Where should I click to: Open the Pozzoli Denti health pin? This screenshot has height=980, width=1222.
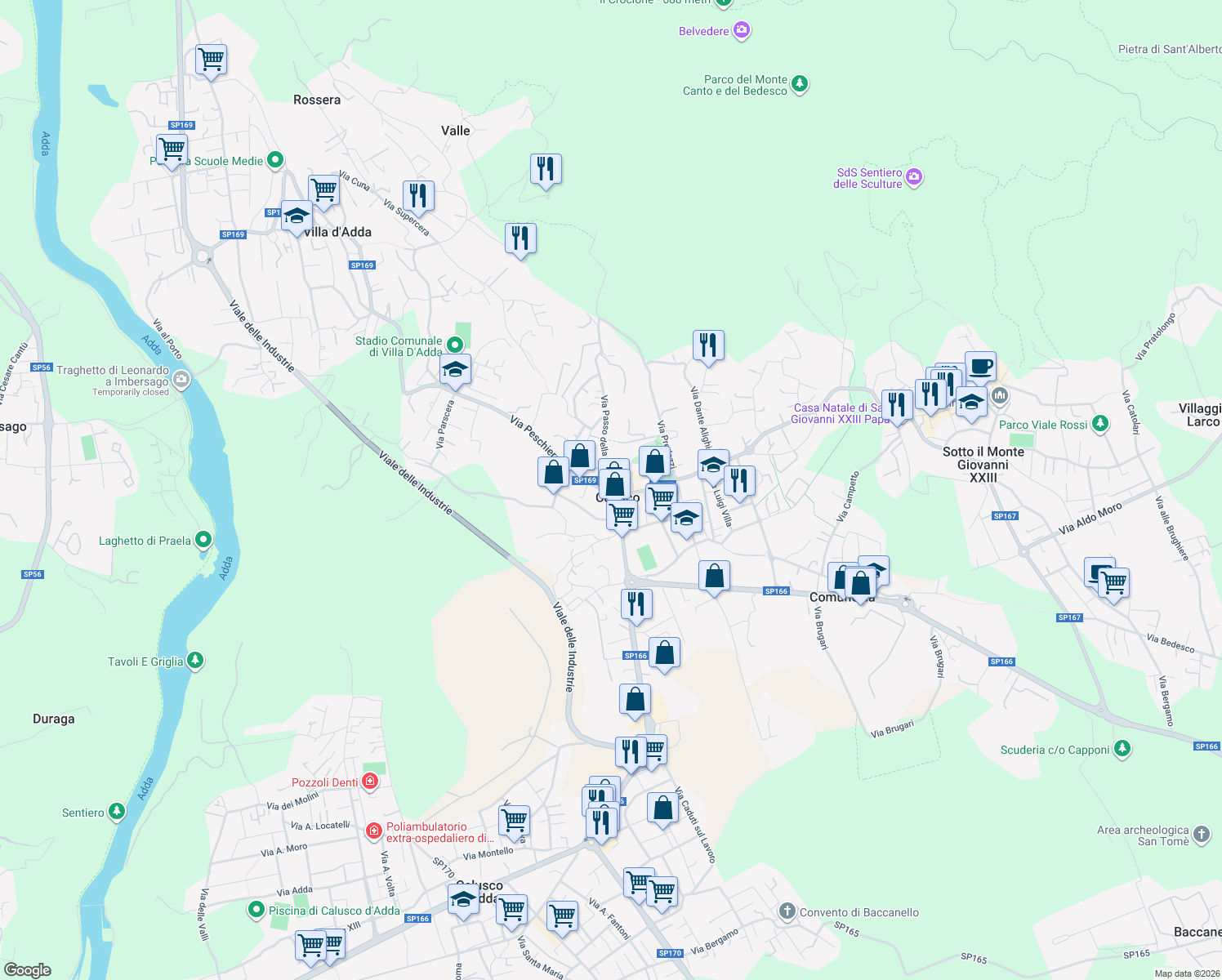[370, 782]
